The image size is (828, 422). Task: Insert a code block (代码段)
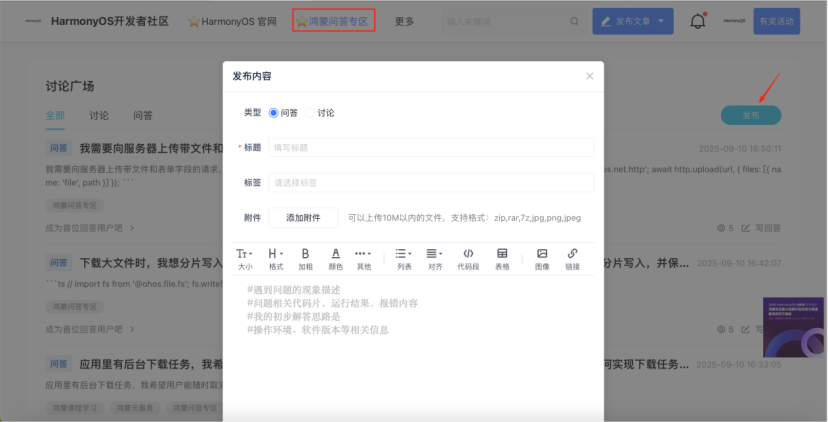468,259
